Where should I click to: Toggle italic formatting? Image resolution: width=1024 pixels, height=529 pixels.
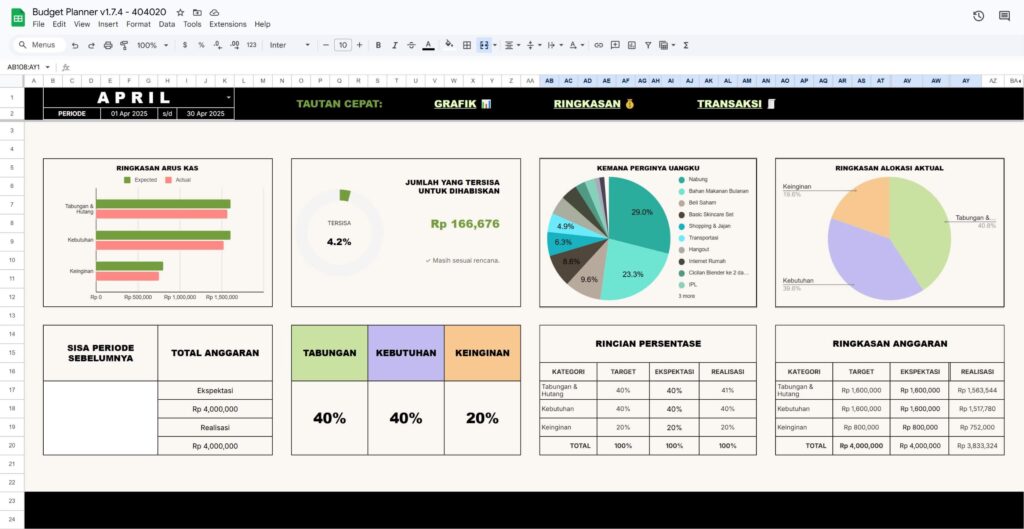pyautogui.click(x=395, y=45)
